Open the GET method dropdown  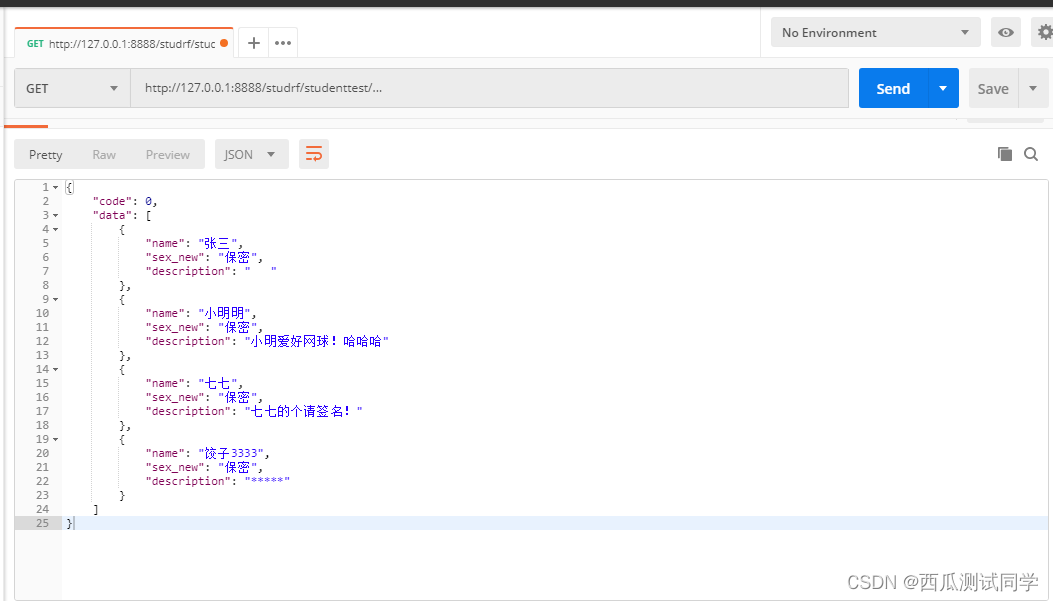[72, 89]
